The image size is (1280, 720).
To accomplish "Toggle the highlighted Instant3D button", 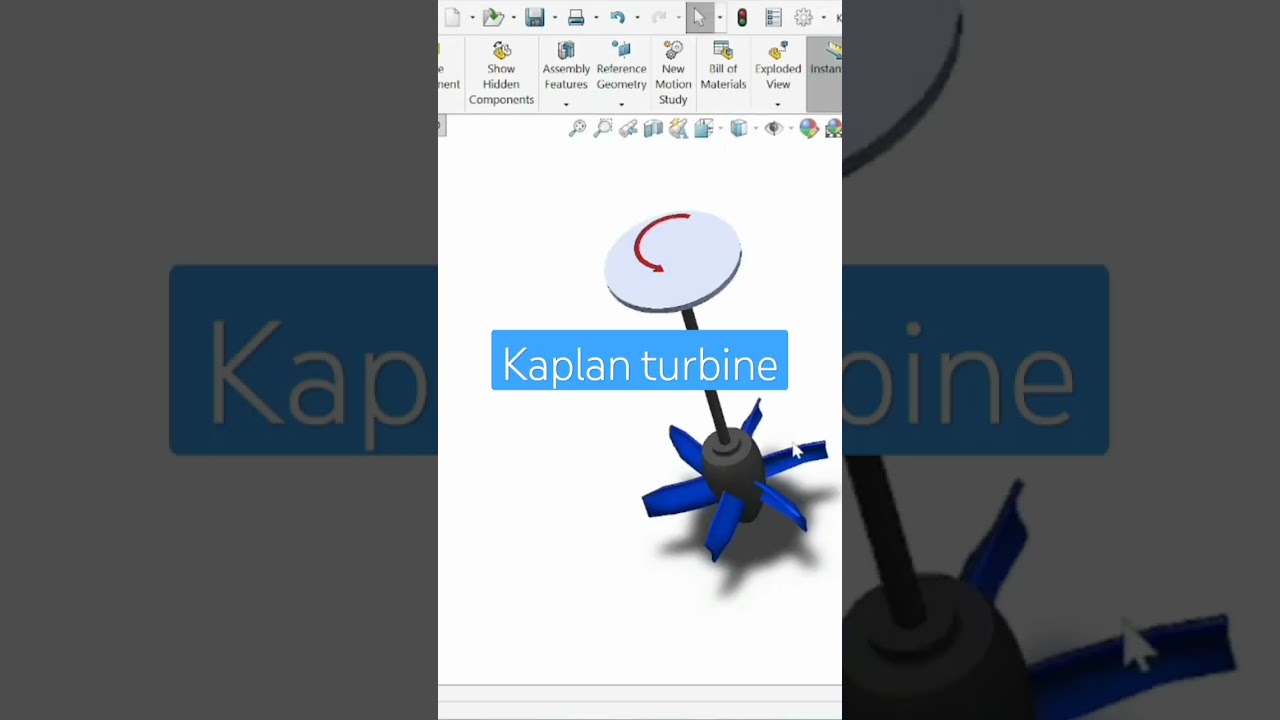I will pyautogui.click(x=825, y=74).
